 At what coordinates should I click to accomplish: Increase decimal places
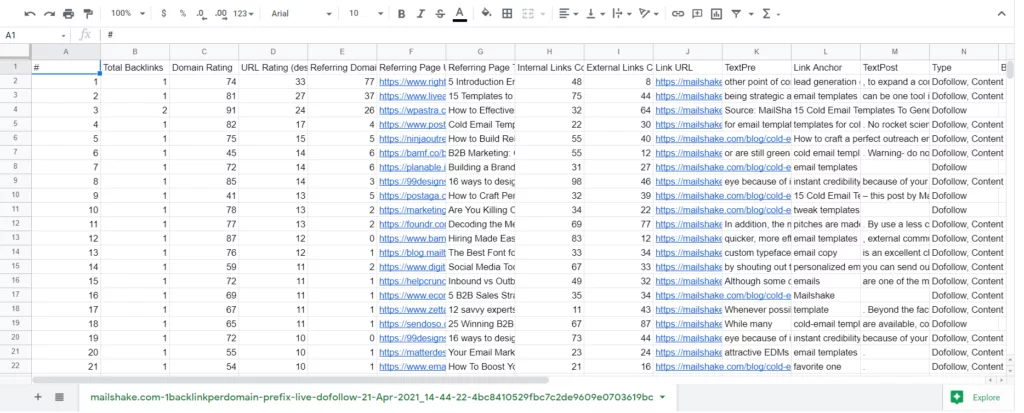(221, 14)
